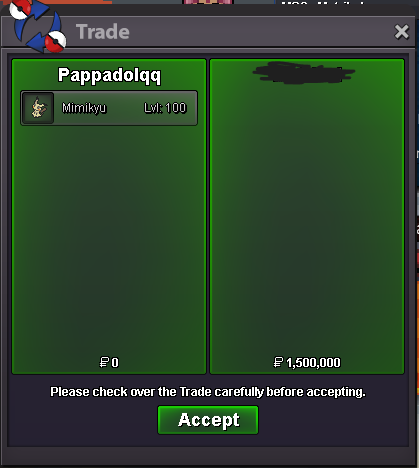419x468 pixels.
Task: Click empty area of Pappadolqq's offer panel
Action: click(109, 240)
